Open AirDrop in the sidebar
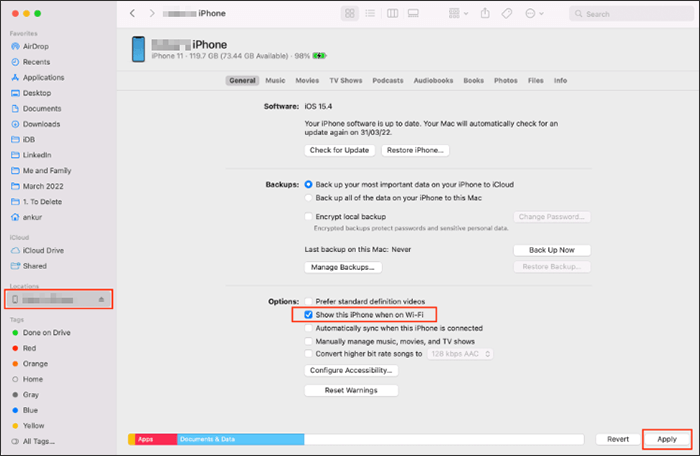Image resolution: width=700 pixels, height=456 pixels. coord(36,46)
